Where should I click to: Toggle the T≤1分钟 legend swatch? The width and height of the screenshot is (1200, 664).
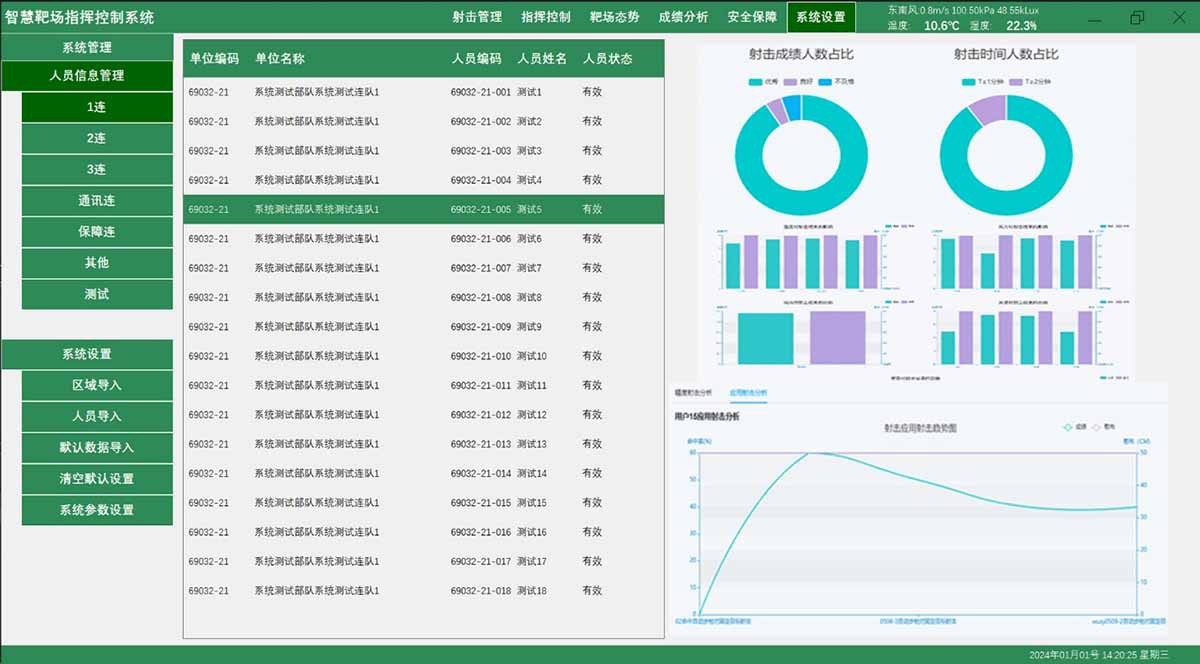click(970, 82)
